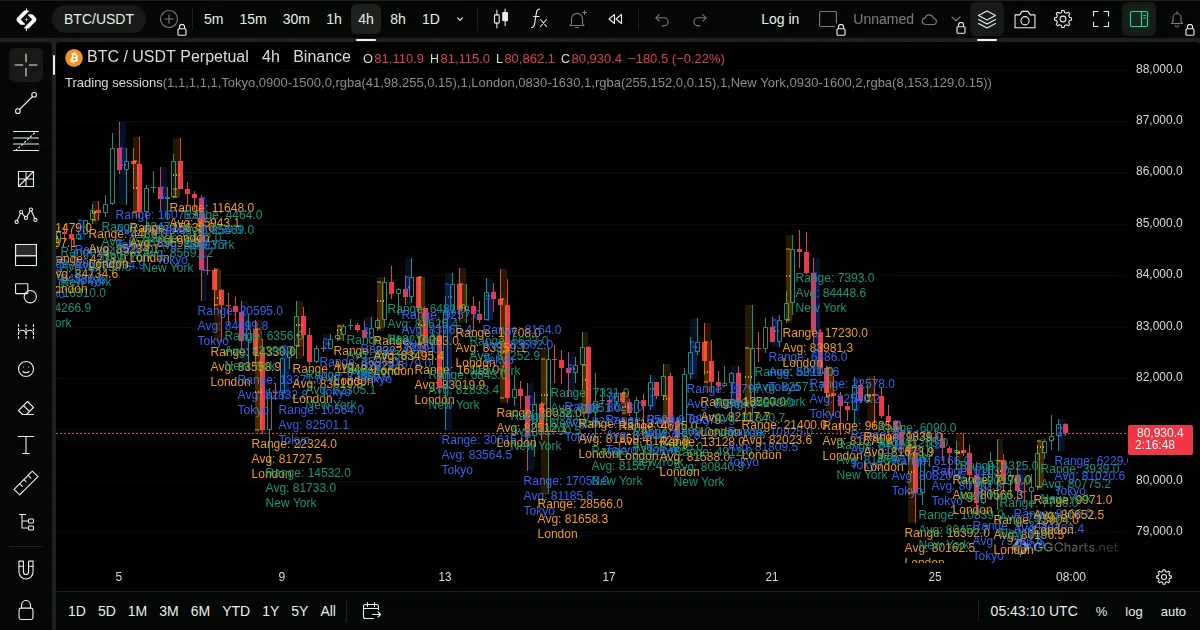Switch to 8h timeframe

tap(398, 19)
